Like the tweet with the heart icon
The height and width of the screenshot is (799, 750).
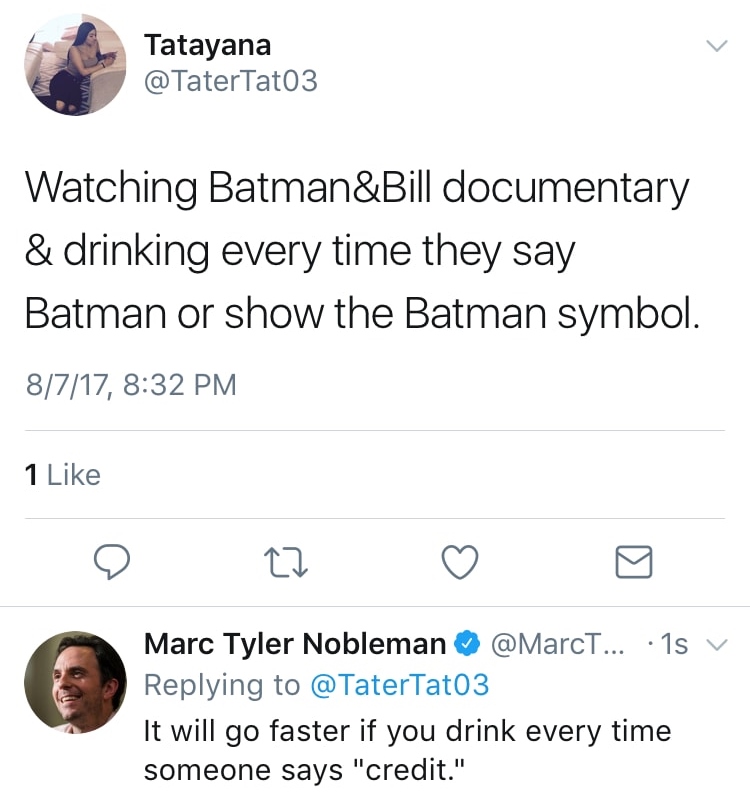pyautogui.click(x=459, y=563)
